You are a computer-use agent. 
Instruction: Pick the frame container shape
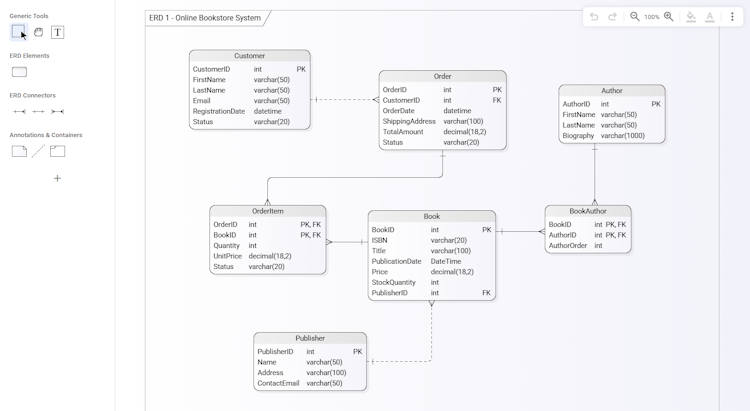click(x=57, y=151)
